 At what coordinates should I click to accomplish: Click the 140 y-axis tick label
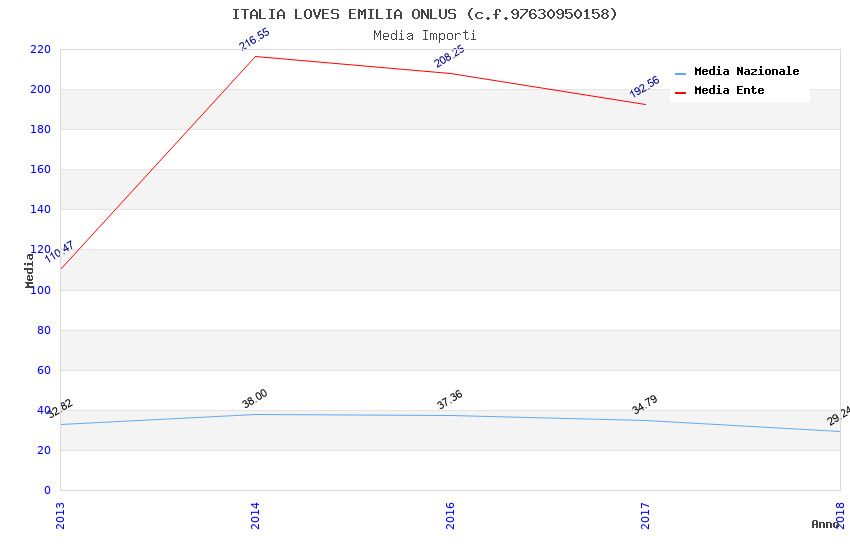click(x=40, y=210)
